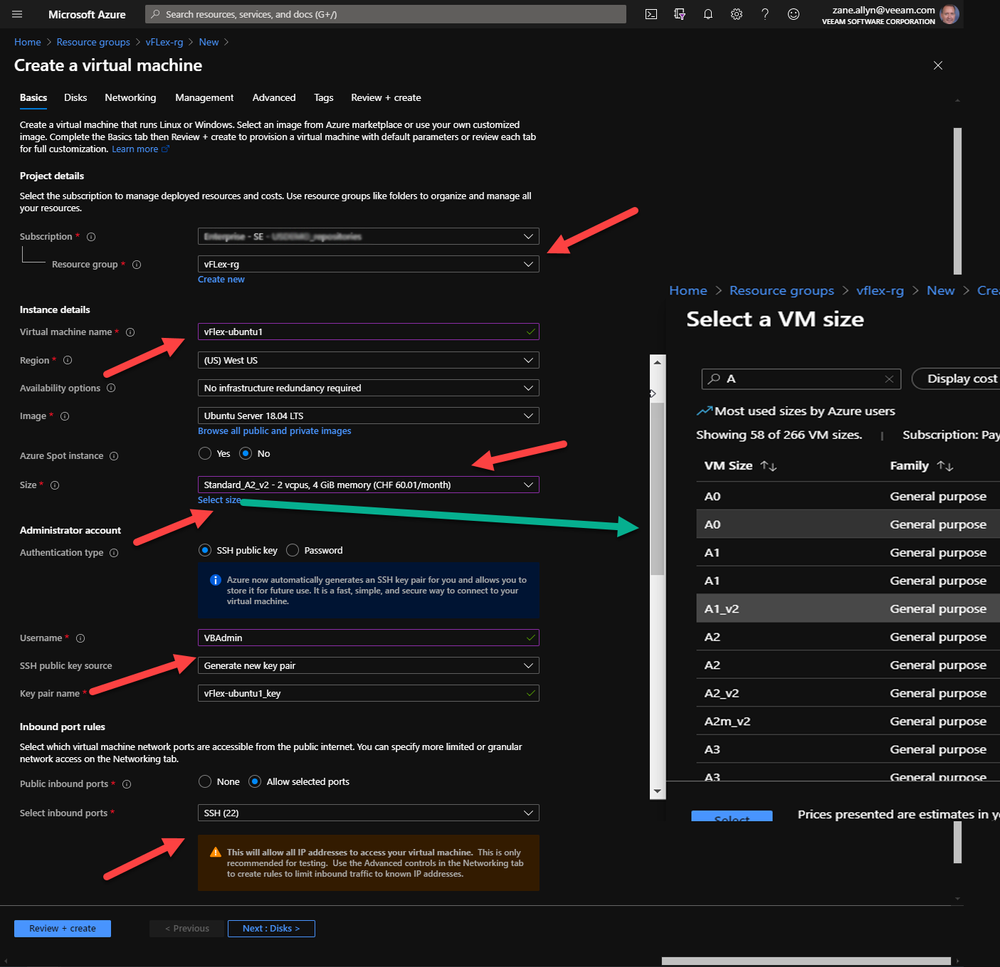
Task: Switch to the Advanced tab
Action: (x=274, y=98)
